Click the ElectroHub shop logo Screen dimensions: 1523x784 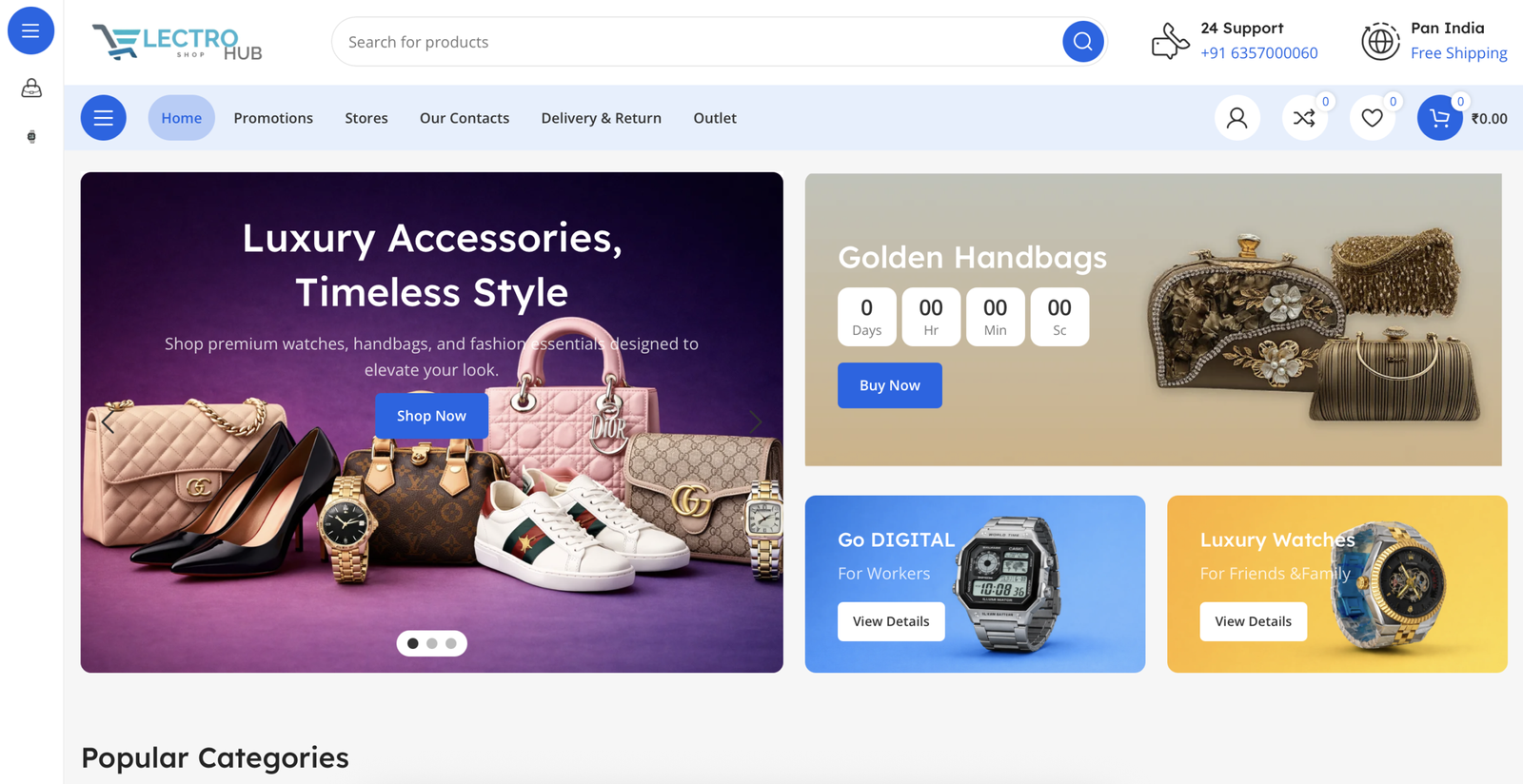(x=177, y=42)
